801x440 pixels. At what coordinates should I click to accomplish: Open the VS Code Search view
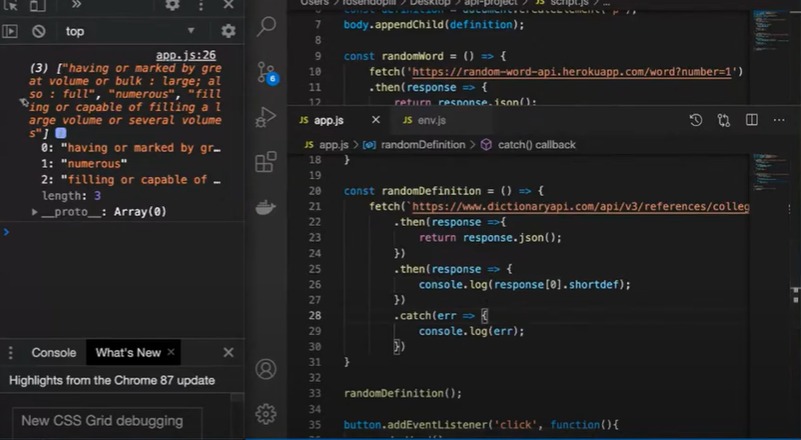(x=266, y=26)
